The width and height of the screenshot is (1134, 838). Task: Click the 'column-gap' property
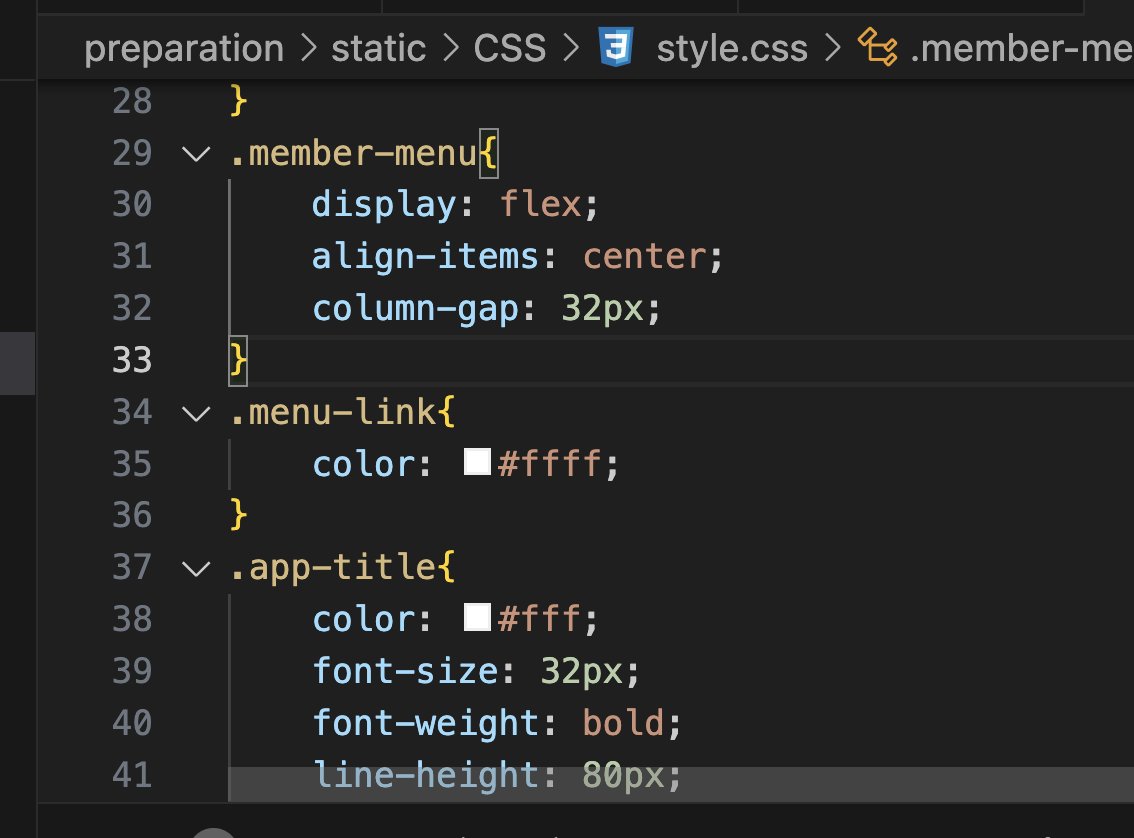[416, 309]
